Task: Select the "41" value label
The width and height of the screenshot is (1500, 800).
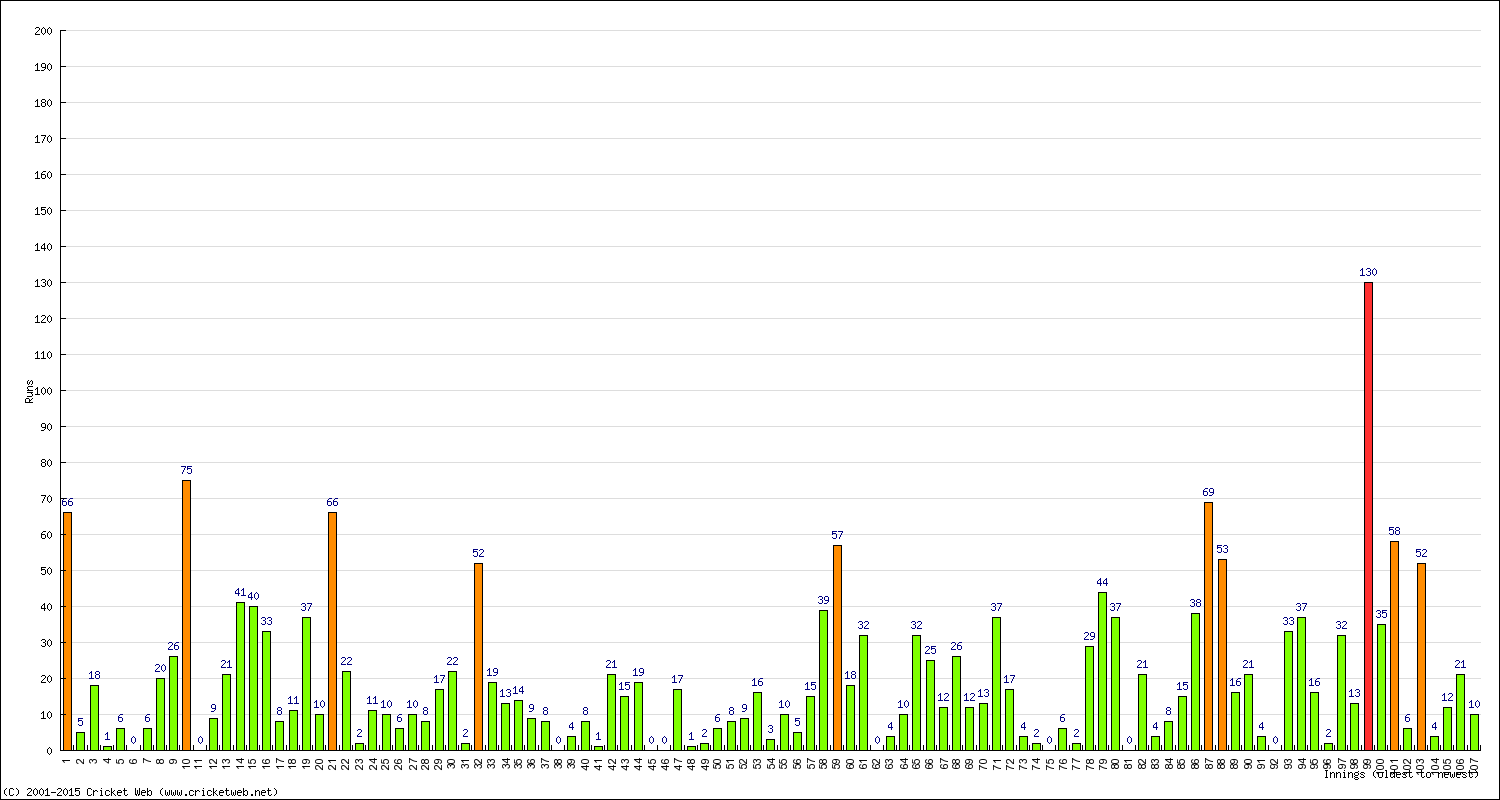Action: click(x=240, y=592)
